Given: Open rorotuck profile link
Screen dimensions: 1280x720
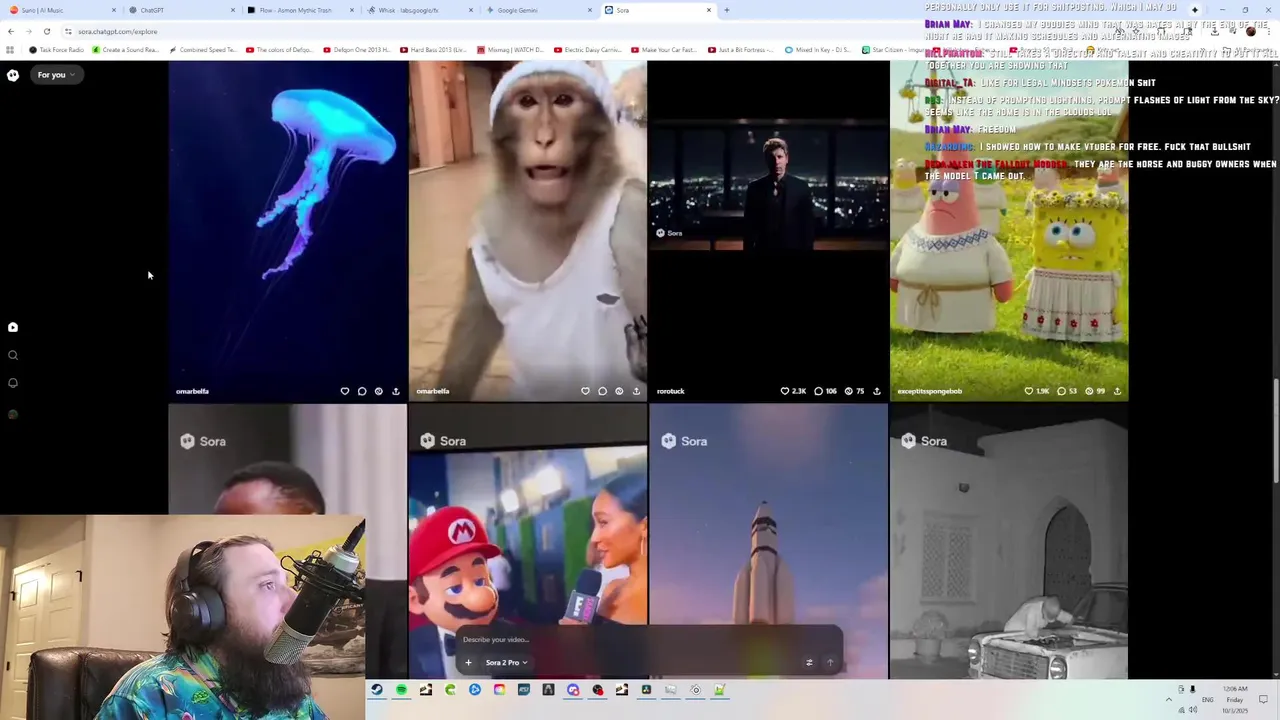Looking at the screenshot, I should point(670,391).
